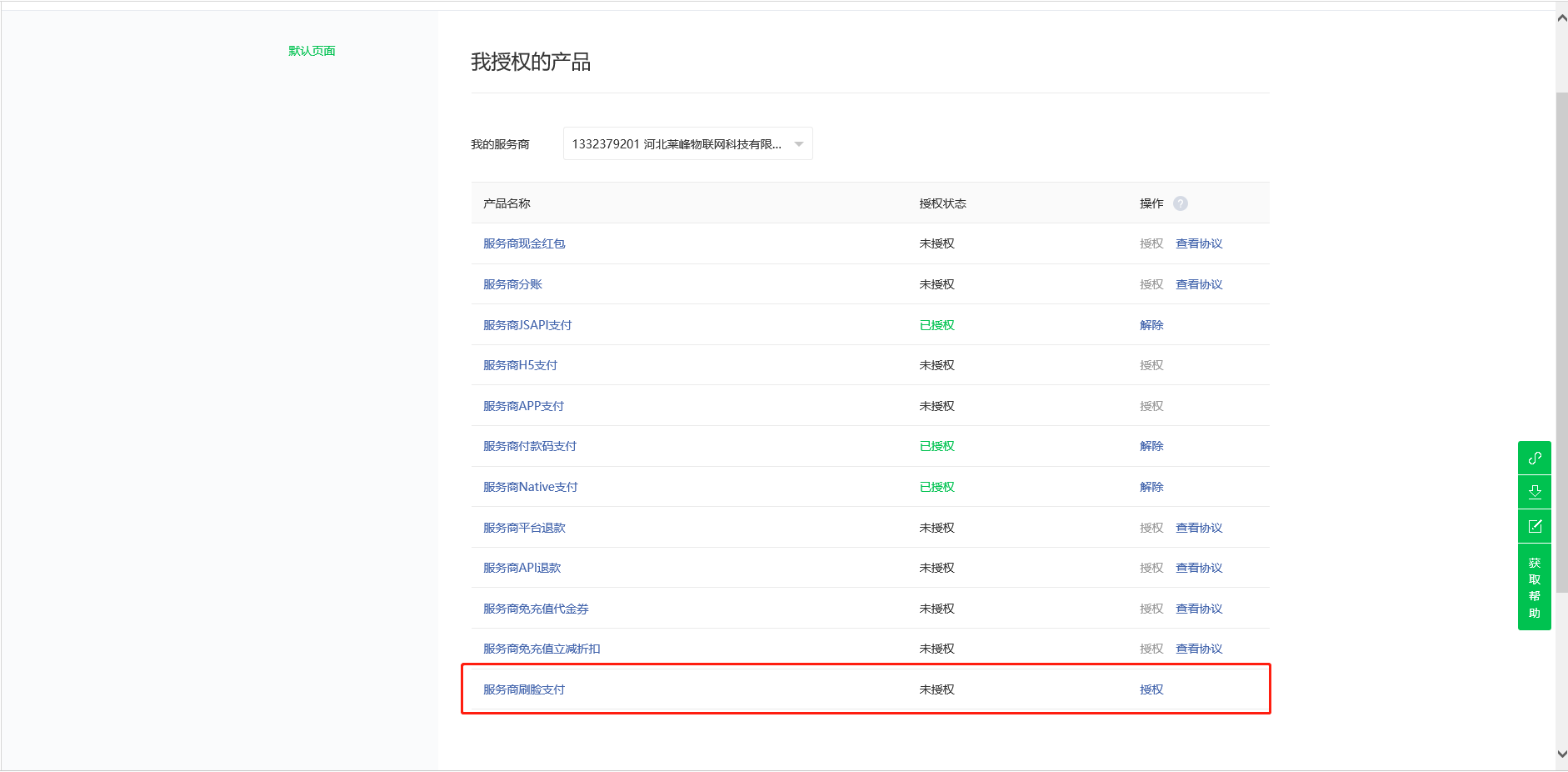The height and width of the screenshot is (772, 1568).
Task: Click 查看协议 for 服务商免充值代金券
Action: [1199, 609]
